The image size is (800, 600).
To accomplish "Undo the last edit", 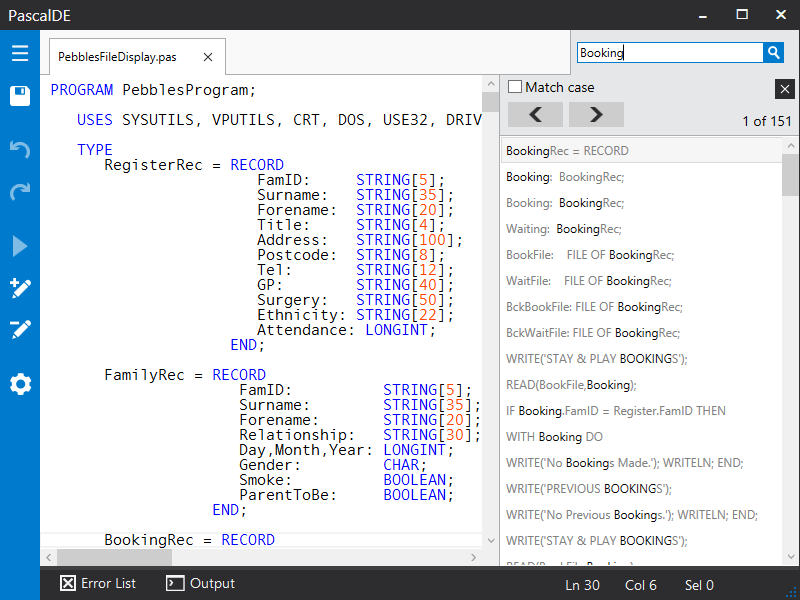I will tap(20, 148).
